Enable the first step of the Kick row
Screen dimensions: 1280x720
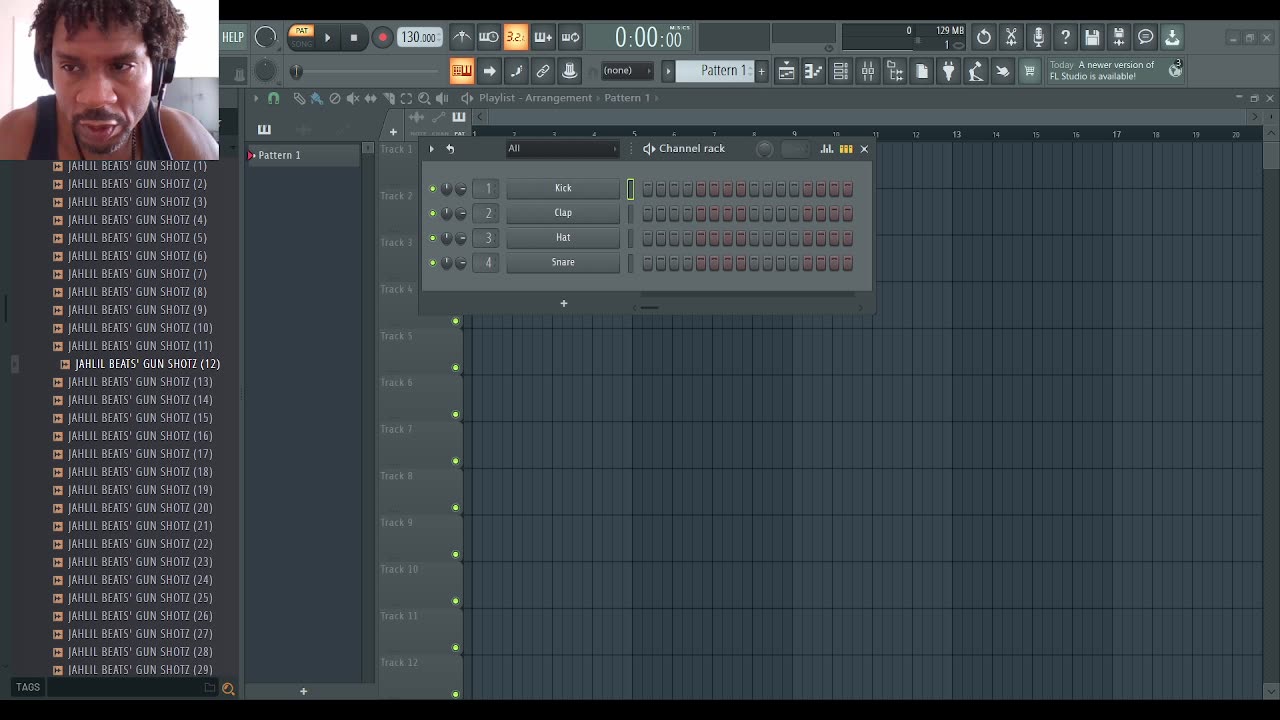[648, 188]
